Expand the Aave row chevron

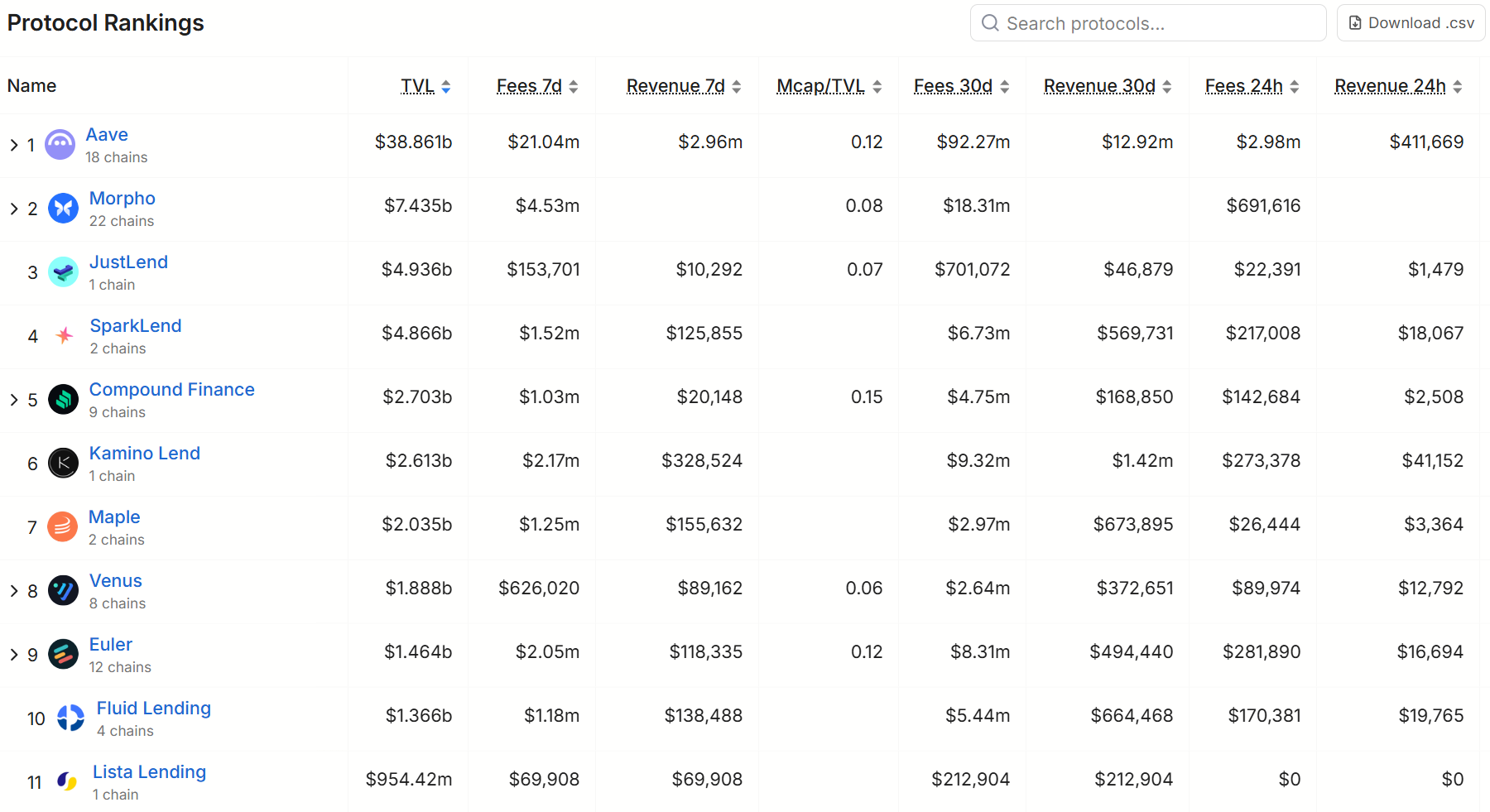point(14,145)
